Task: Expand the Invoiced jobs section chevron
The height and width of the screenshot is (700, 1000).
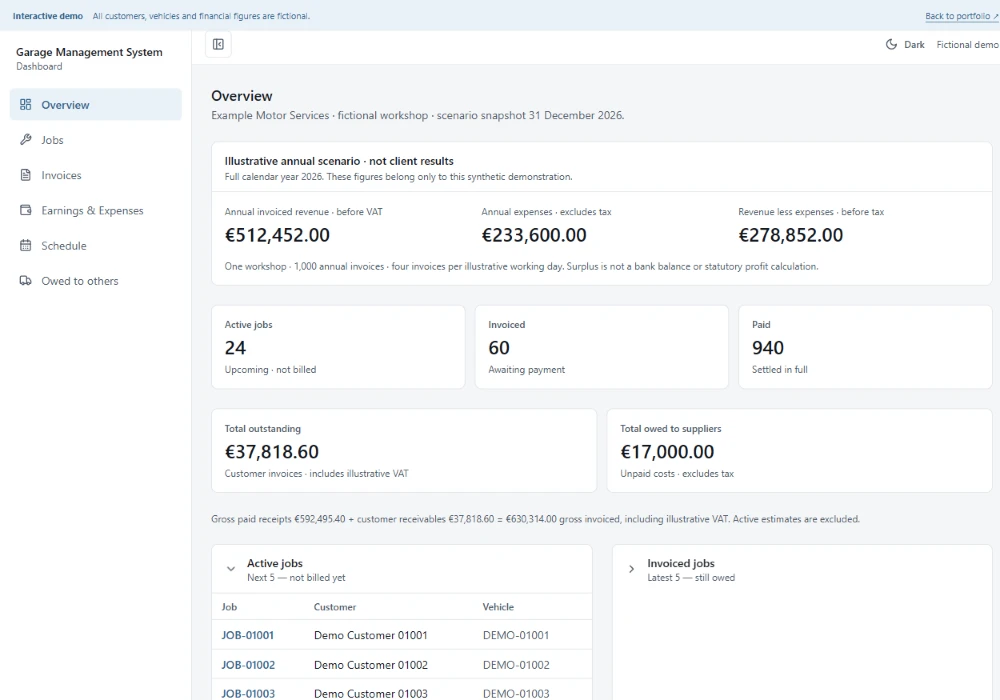Action: pos(631,569)
